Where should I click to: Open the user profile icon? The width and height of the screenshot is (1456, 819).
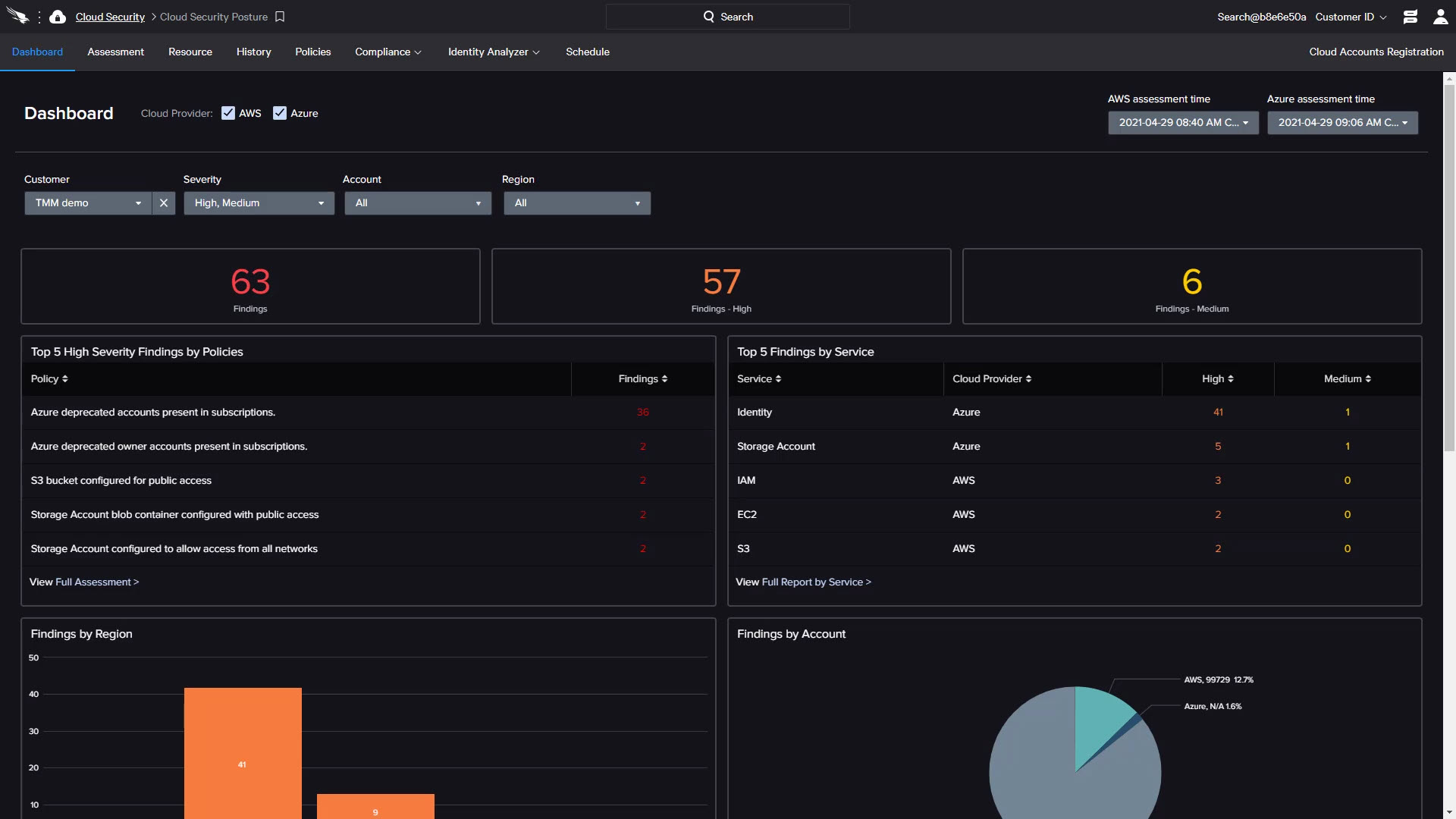[1440, 17]
